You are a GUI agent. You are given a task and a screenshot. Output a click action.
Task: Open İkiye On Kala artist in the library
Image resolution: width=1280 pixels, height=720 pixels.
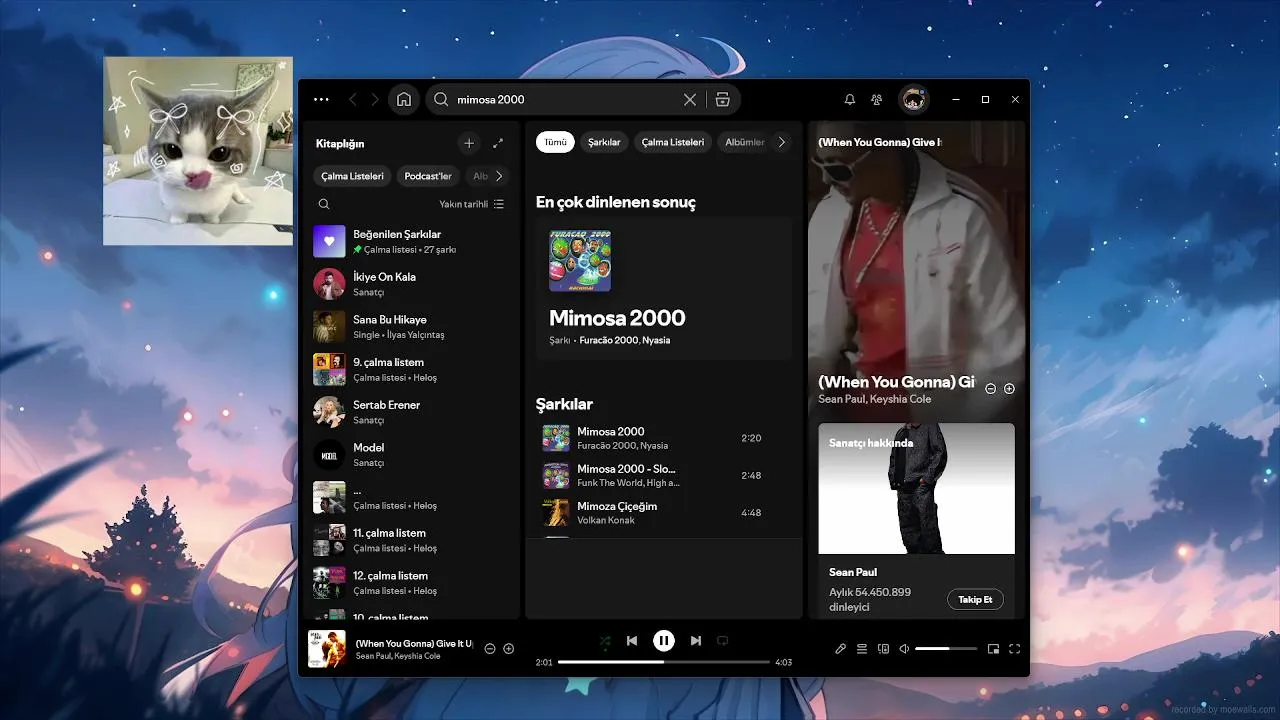(410, 284)
